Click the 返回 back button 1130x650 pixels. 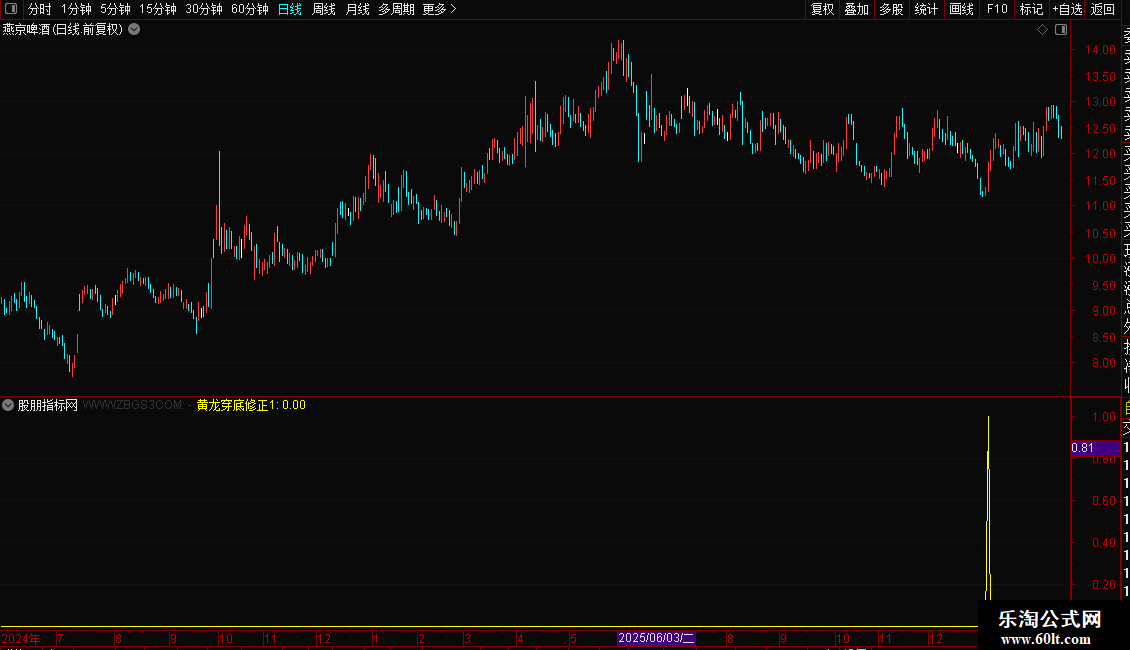(x=1103, y=9)
